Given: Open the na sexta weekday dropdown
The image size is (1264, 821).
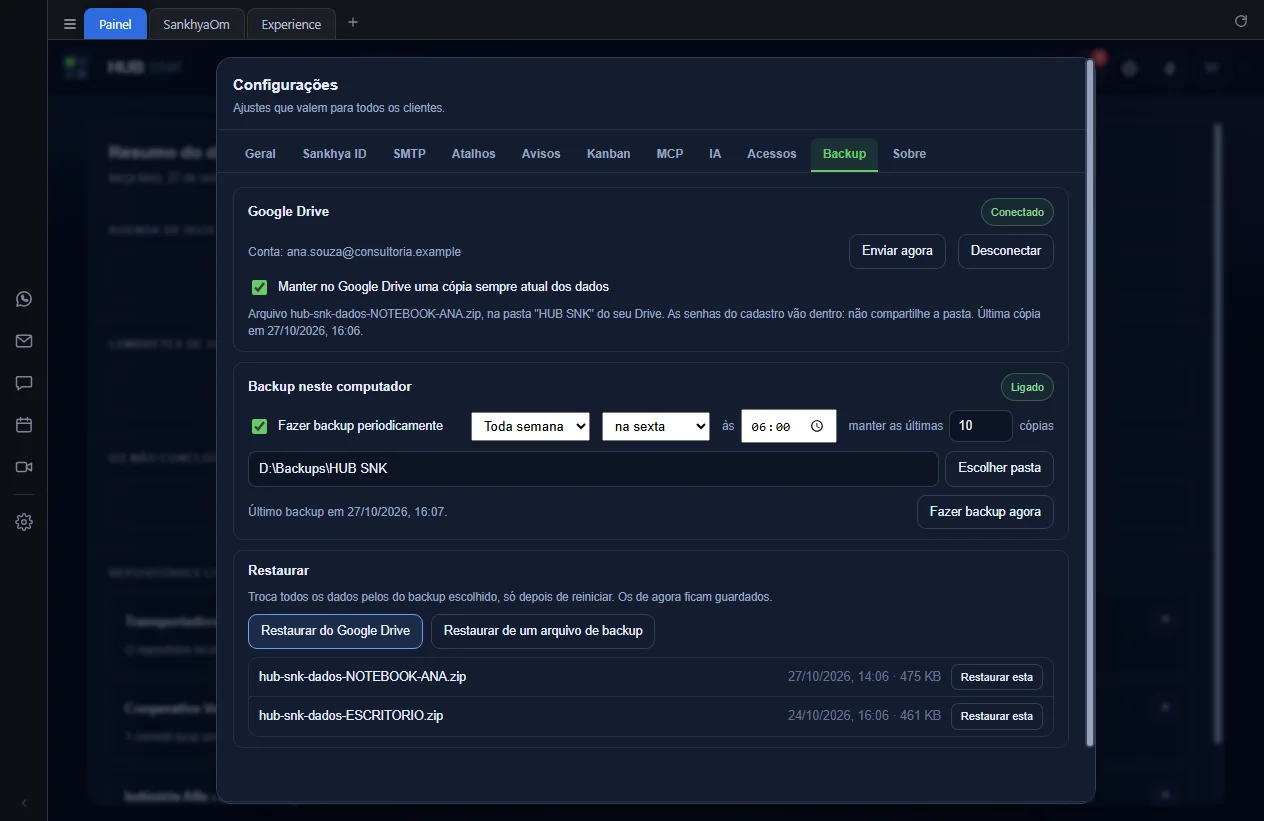Looking at the screenshot, I should tap(655, 426).
